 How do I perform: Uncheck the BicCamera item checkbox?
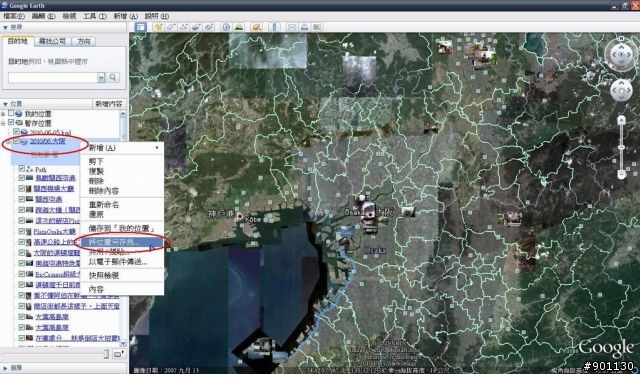pyautogui.click(x=22, y=274)
